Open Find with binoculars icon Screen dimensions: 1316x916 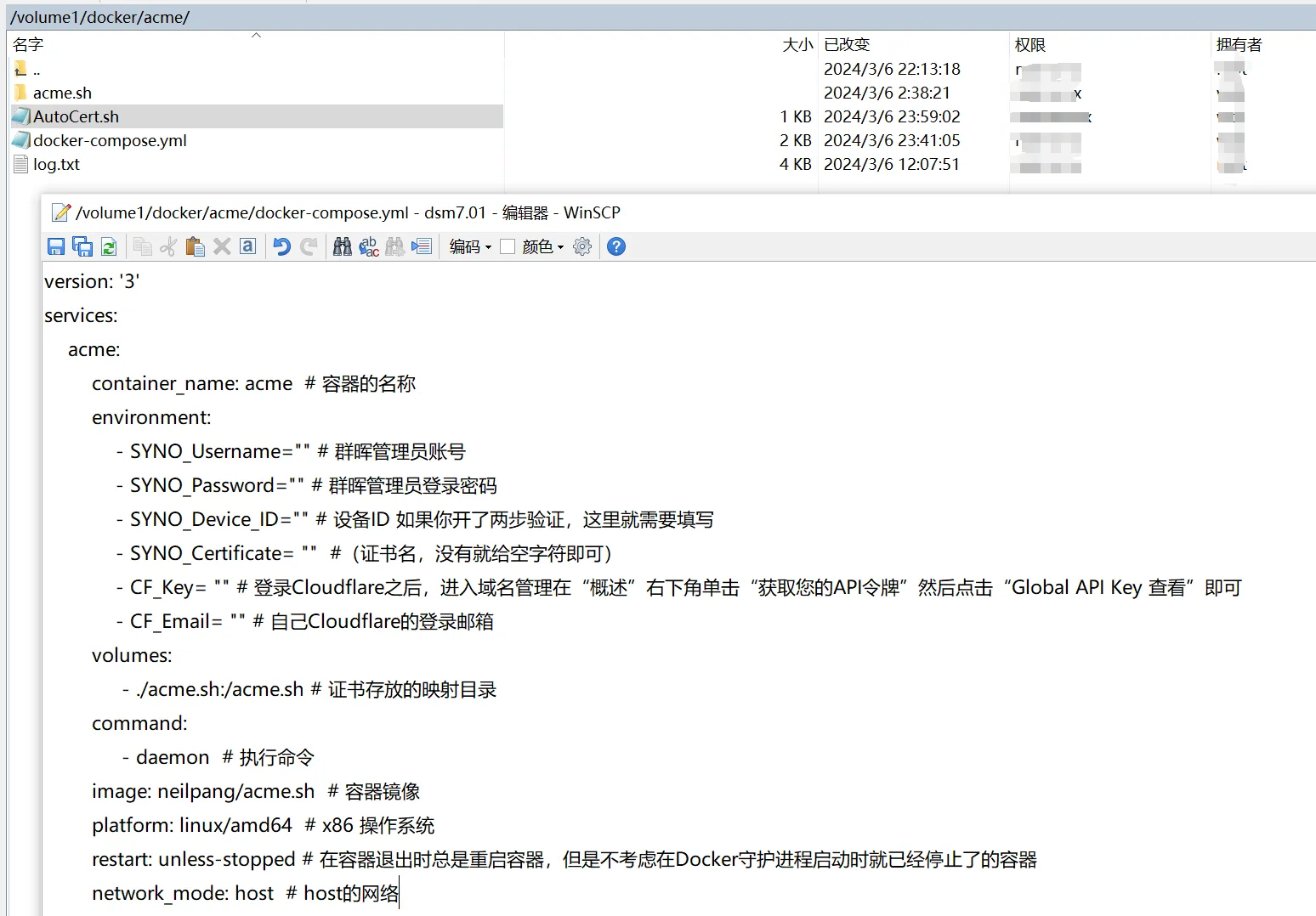[x=343, y=246]
